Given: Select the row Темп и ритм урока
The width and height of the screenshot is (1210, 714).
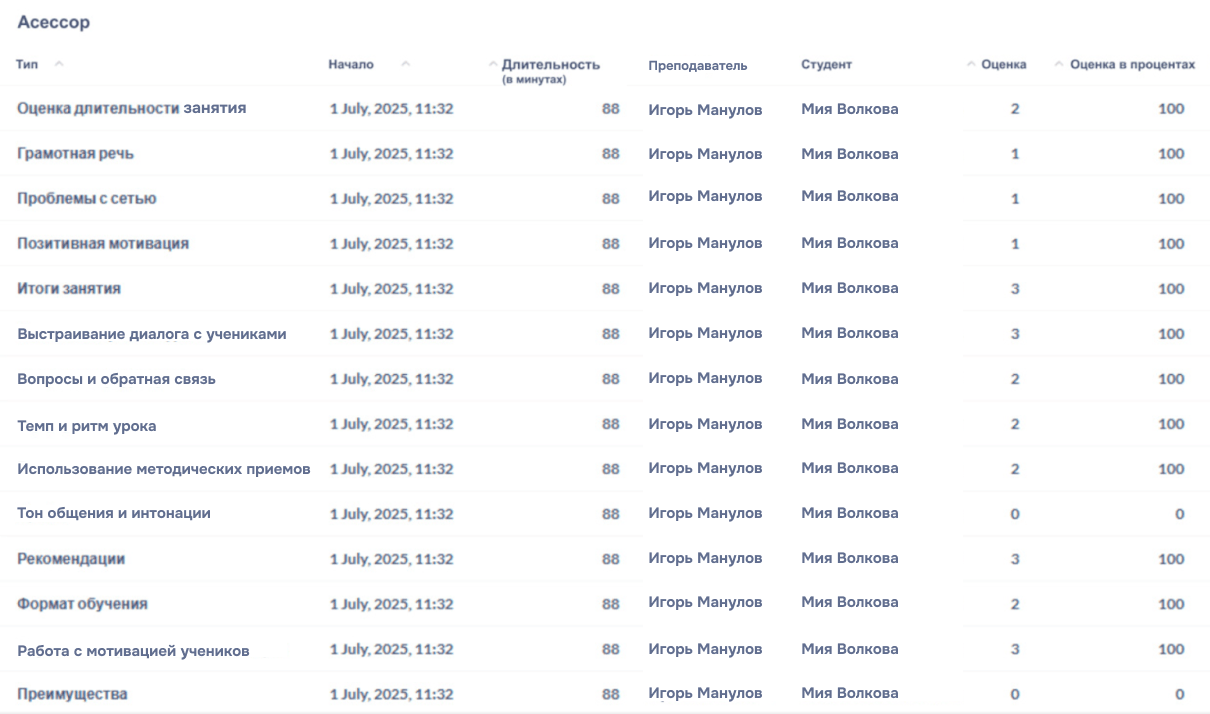Looking at the screenshot, I should 605,424.
